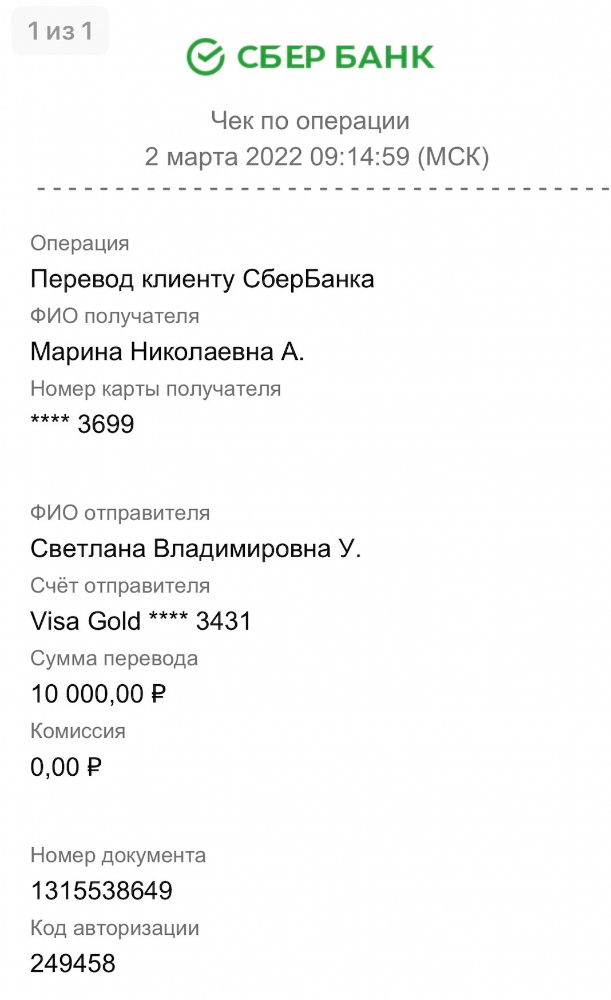Click recipient card number ending 3699

click(82, 425)
